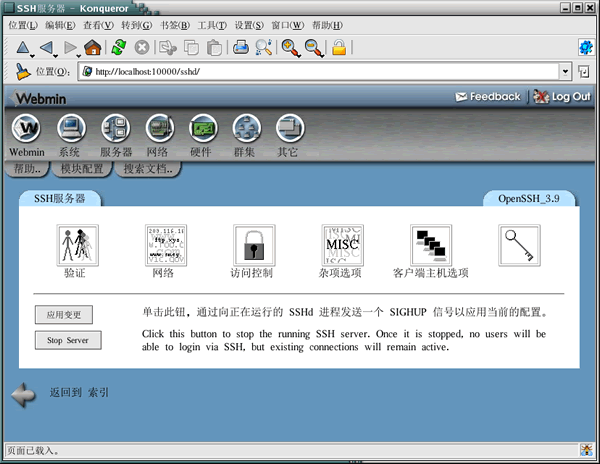The height and width of the screenshot is (464, 600).
Task: Click the 应用变更 apply changes button
Action: [x=64, y=315]
